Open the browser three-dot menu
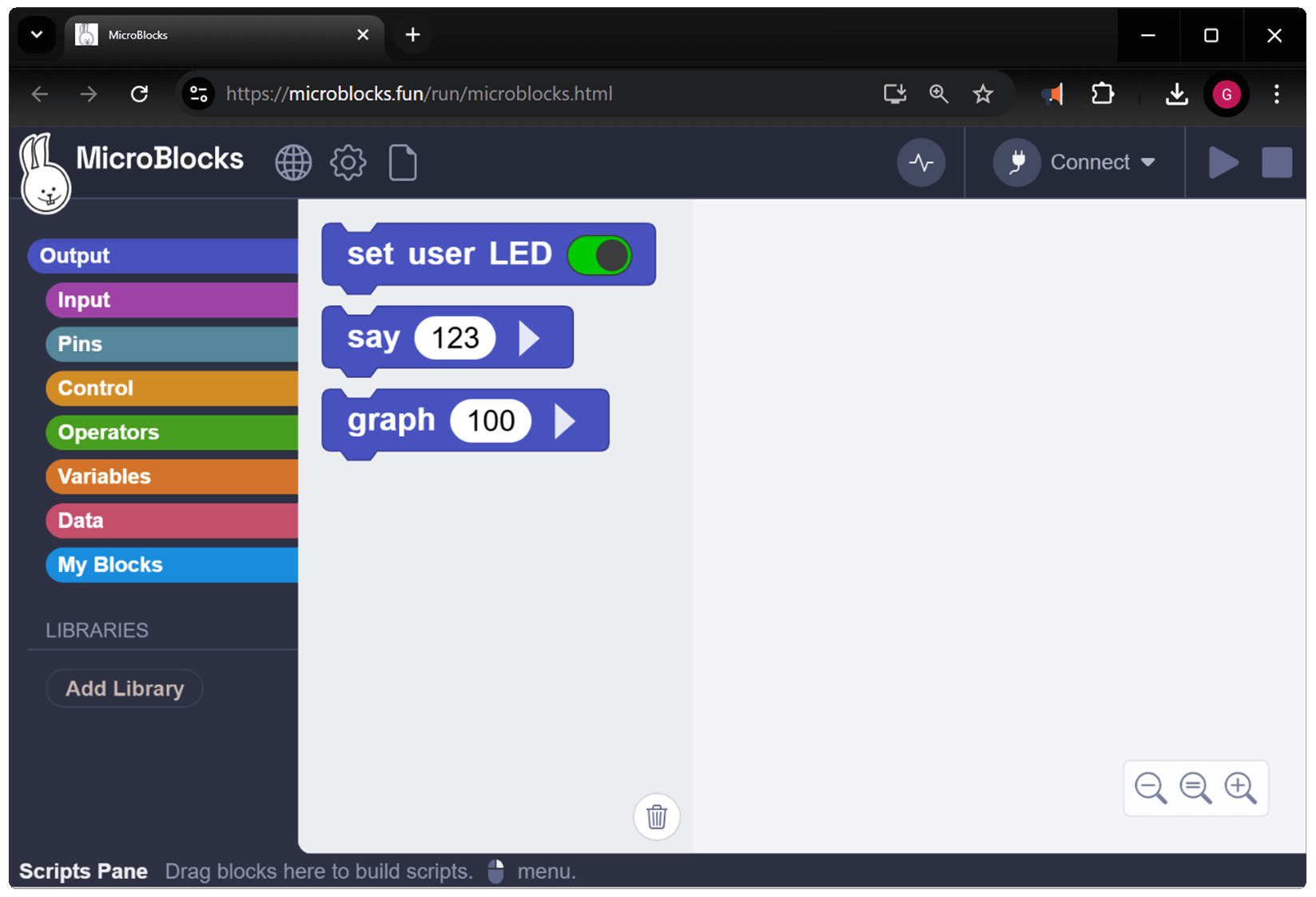Screen dimensions: 1316x897 tap(1276, 94)
